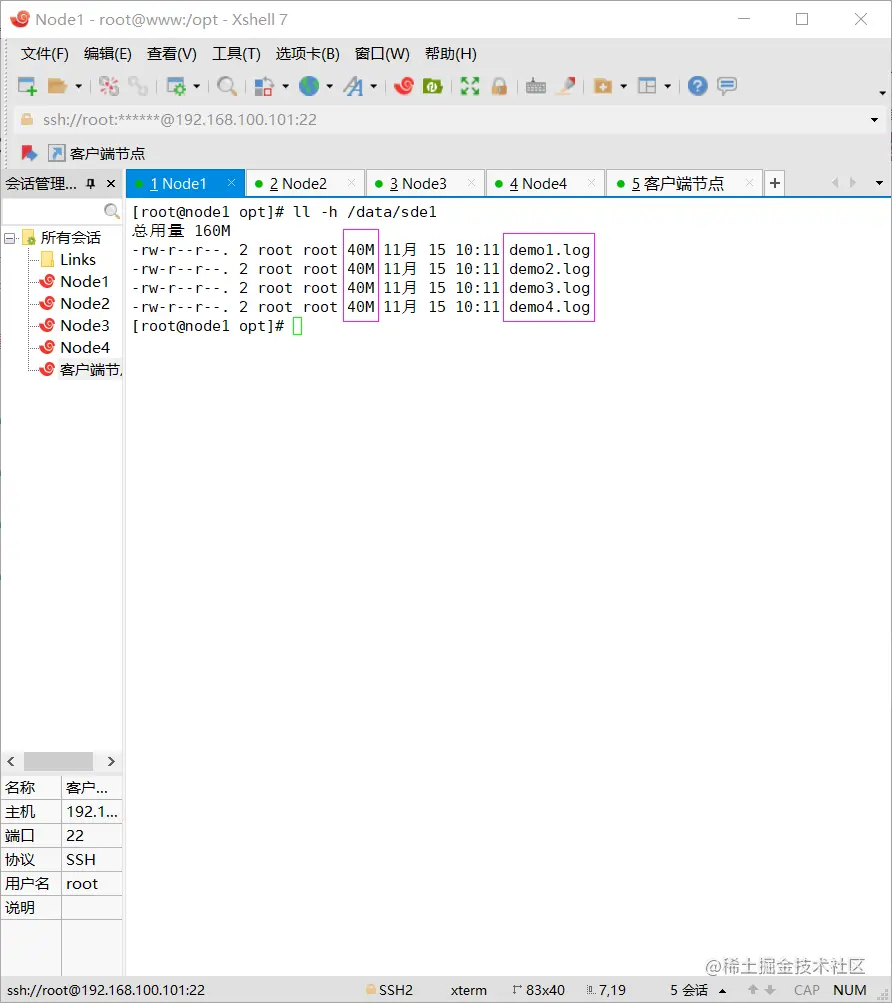Screen dimensions: 892x1003
Task: Click the add folder toolbar icon
Action: (603, 86)
